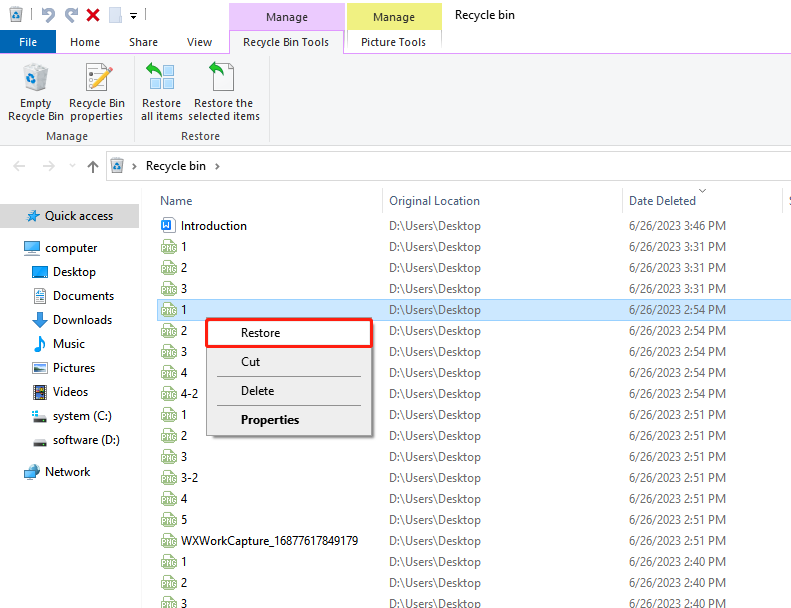Click Restore the selected items icon
Image resolution: width=791 pixels, height=608 pixels.
click(x=222, y=77)
